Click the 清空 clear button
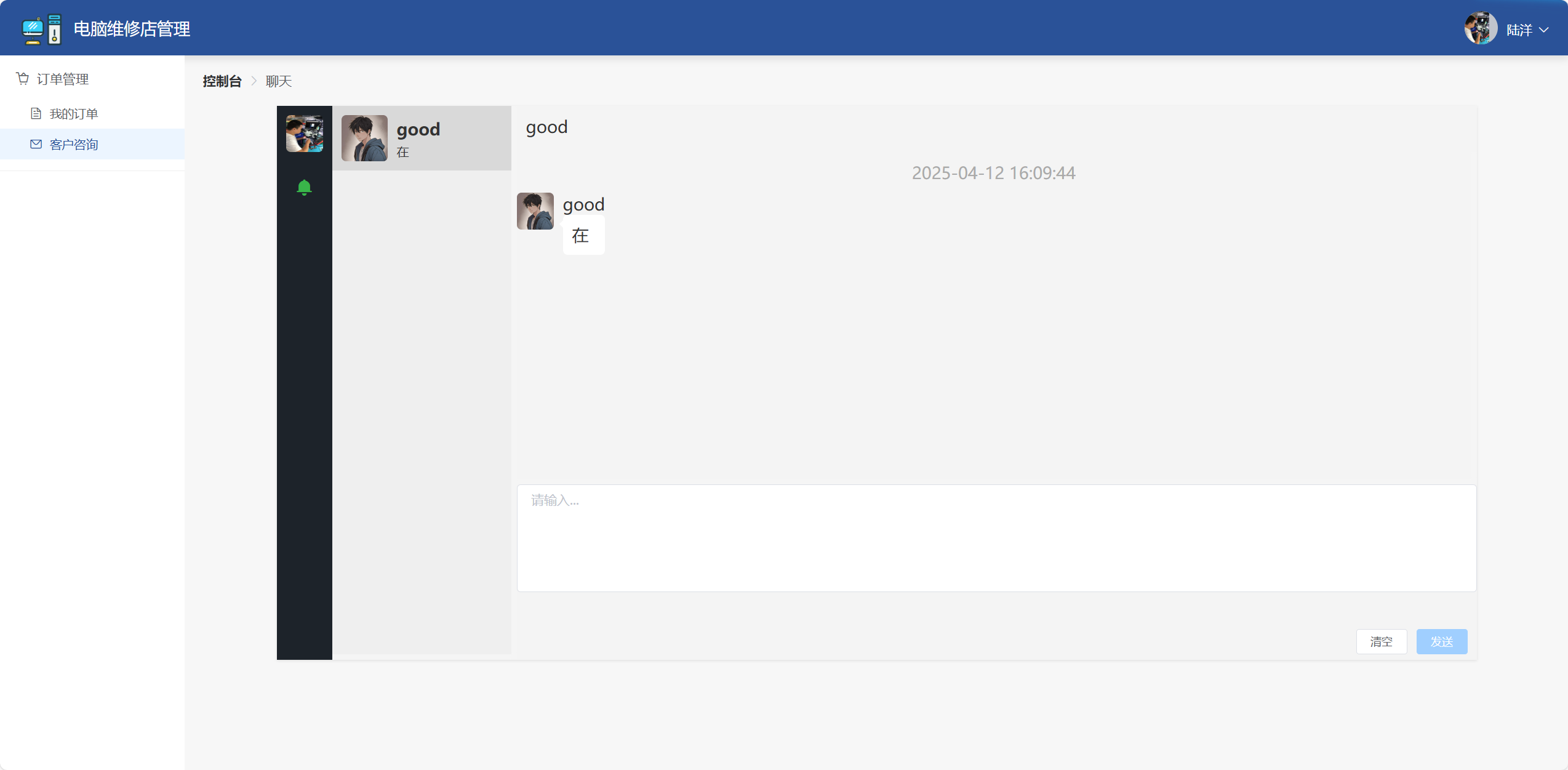Viewport: 1568px width, 770px height. click(1382, 641)
